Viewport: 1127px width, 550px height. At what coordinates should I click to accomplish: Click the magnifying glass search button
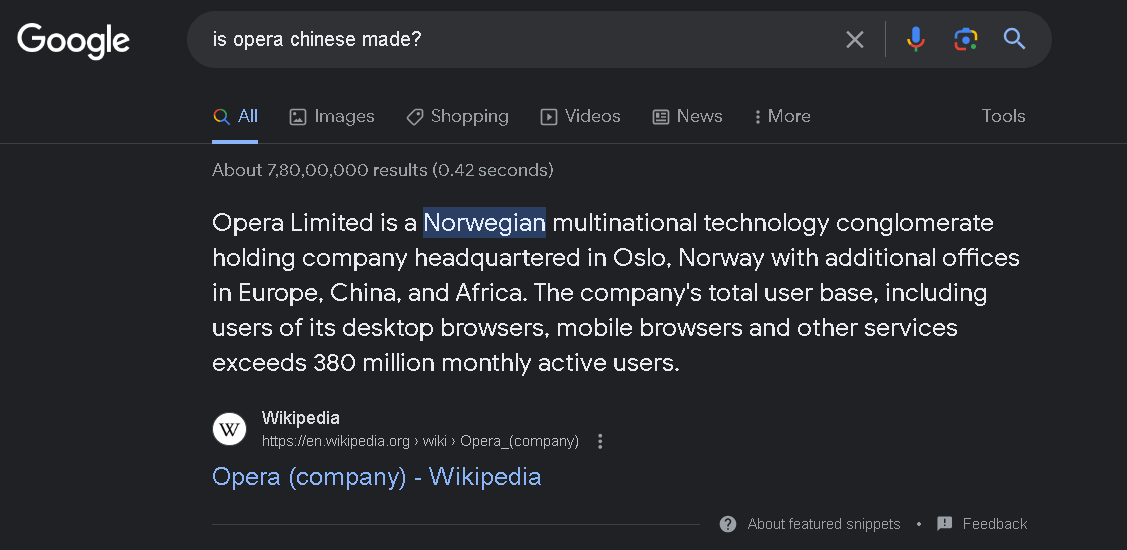[1014, 39]
